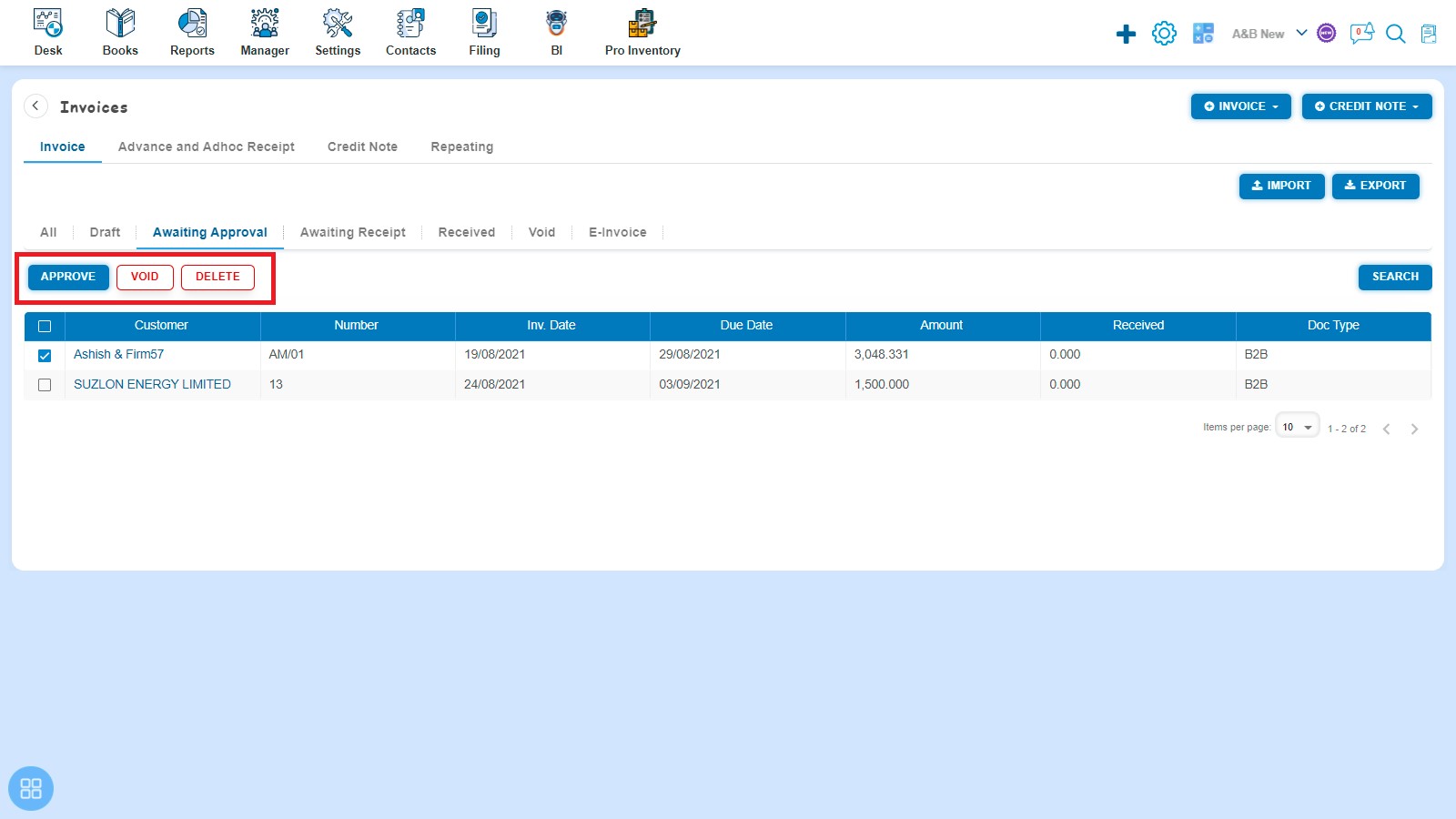This screenshot has width=1456, height=819.
Task: Sort by the Amount column header
Action: pos(941,326)
